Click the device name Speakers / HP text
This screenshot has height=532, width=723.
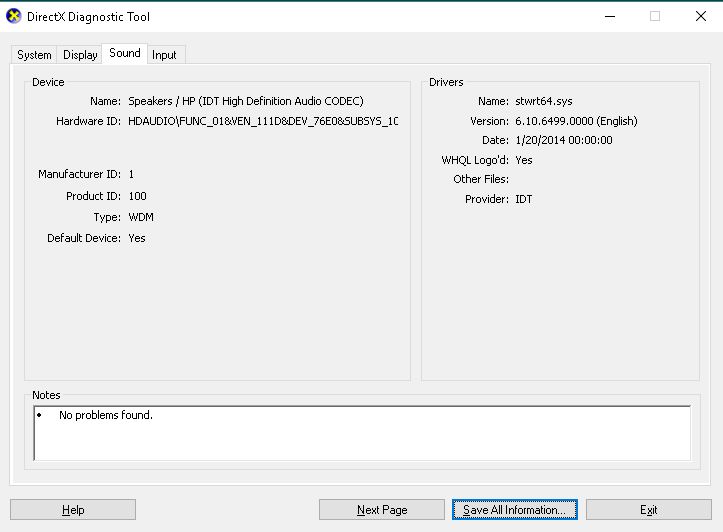point(246,101)
